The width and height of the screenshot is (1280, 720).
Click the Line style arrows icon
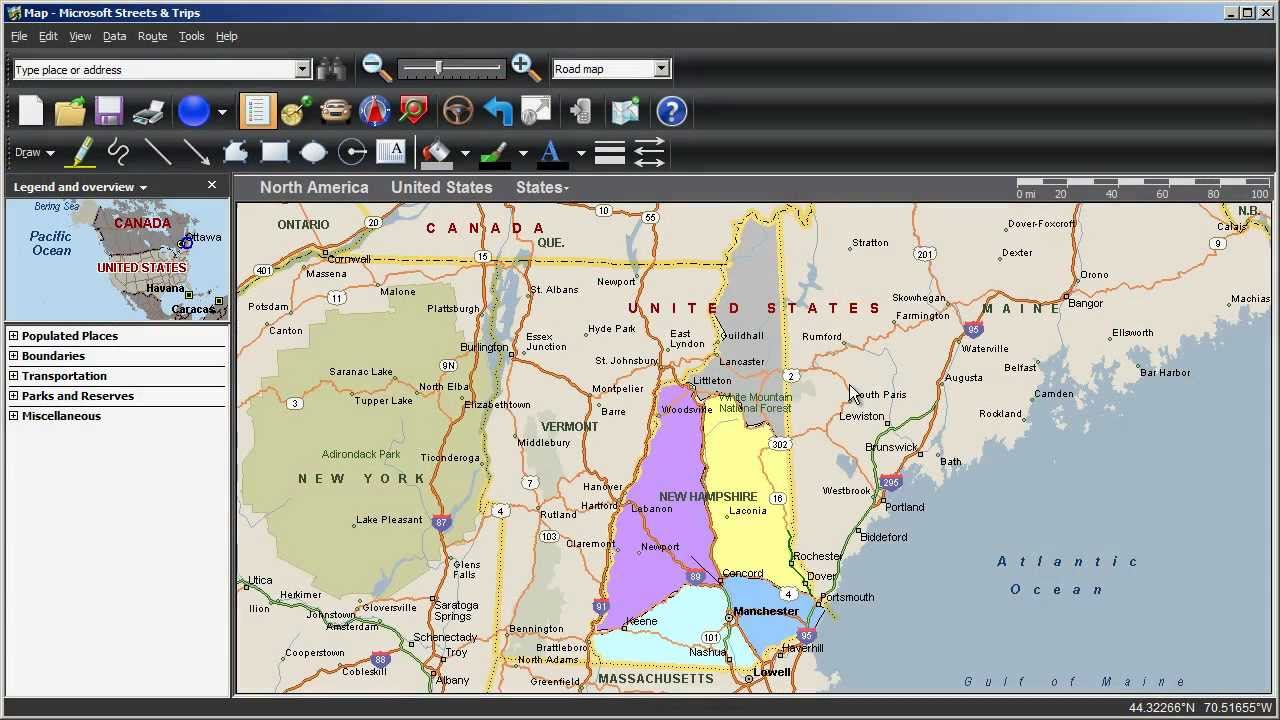coord(649,153)
